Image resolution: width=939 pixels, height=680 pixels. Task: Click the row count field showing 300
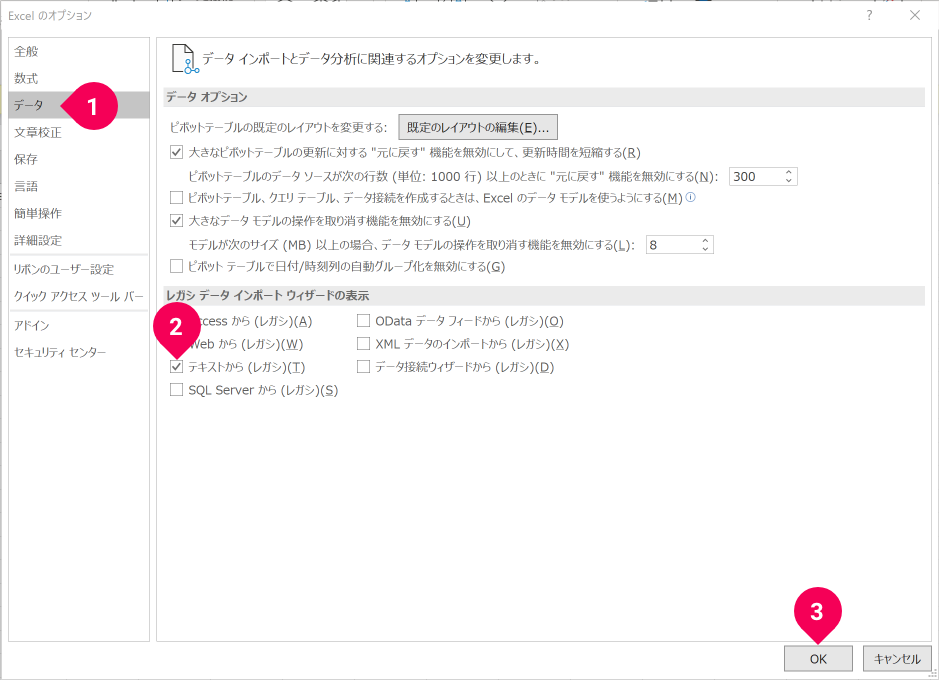tap(755, 177)
